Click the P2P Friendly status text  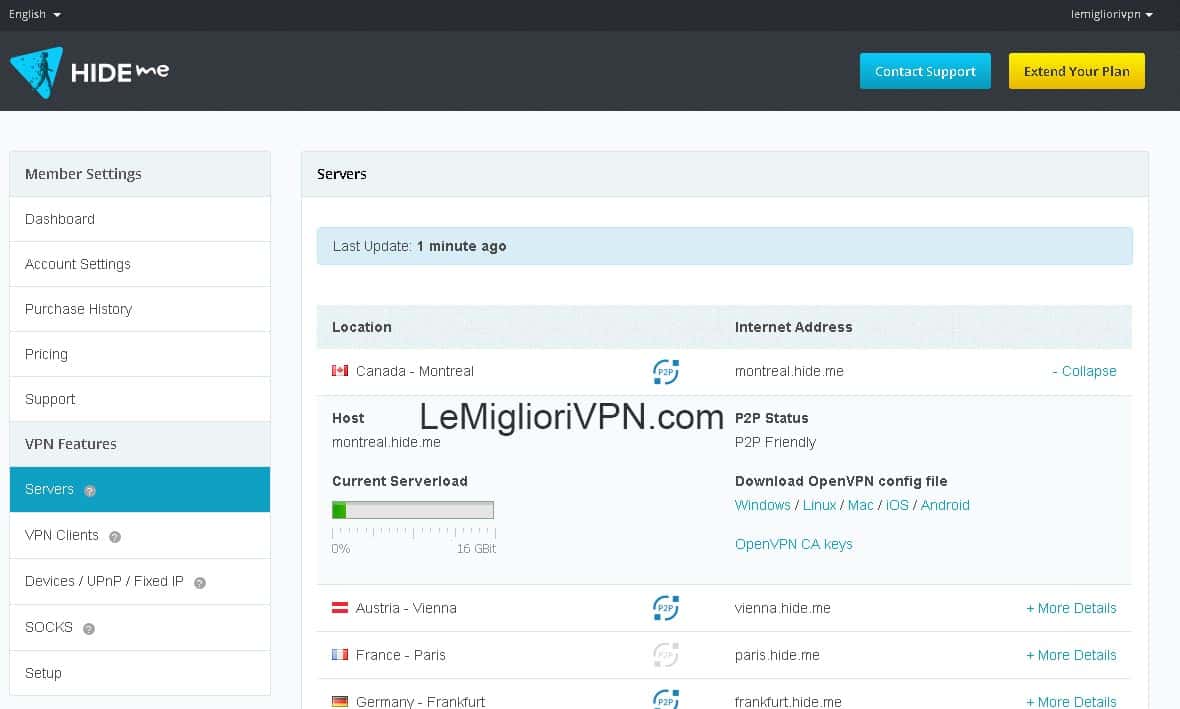coord(775,442)
